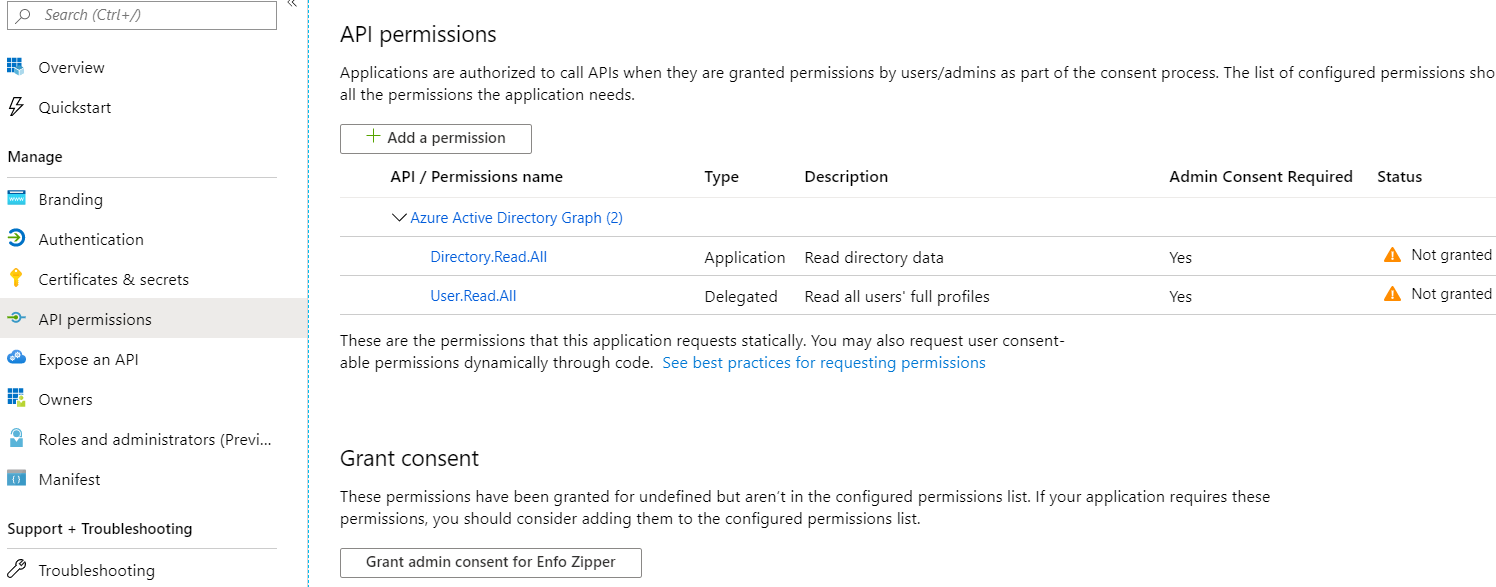Click the Overview grid icon
Image resolution: width=1496 pixels, height=587 pixels.
click(15, 67)
